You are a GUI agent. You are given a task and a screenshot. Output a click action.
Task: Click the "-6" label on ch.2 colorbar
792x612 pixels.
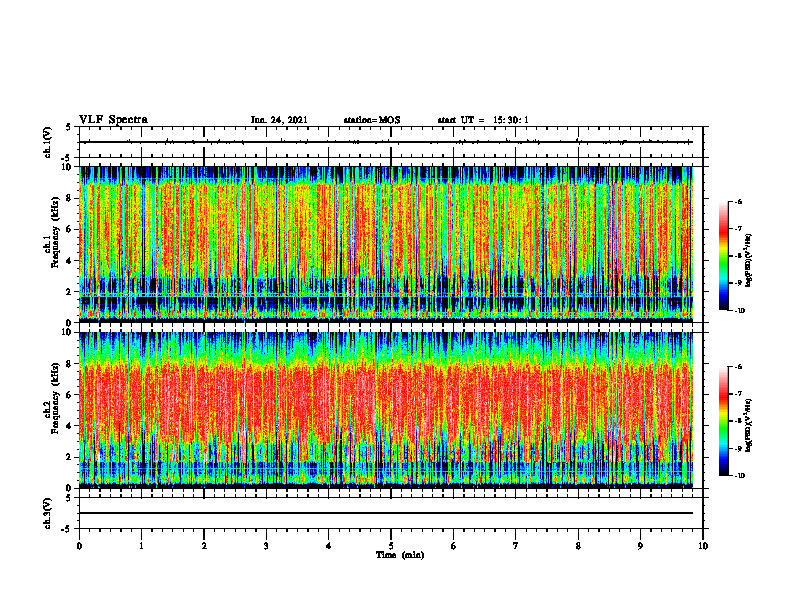pos(739,367)
